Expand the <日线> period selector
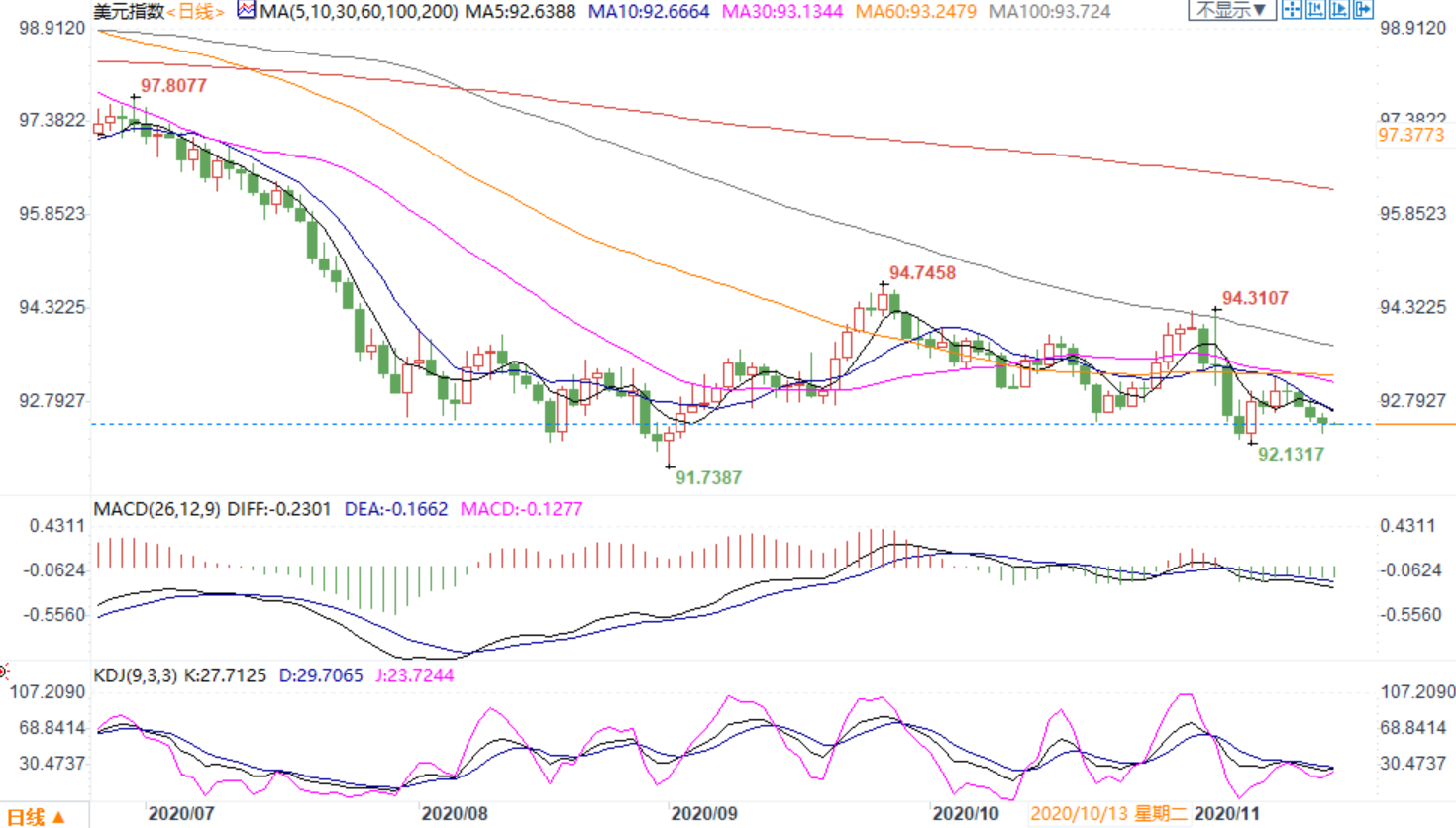The width and height of the screenshot is (1456, 828). [x=195, y=11]
